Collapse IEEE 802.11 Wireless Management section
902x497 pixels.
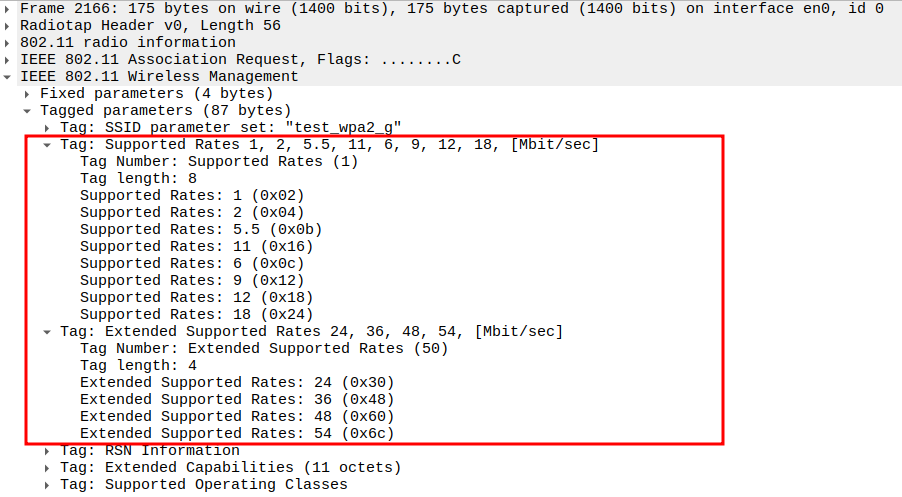point(9,76)
